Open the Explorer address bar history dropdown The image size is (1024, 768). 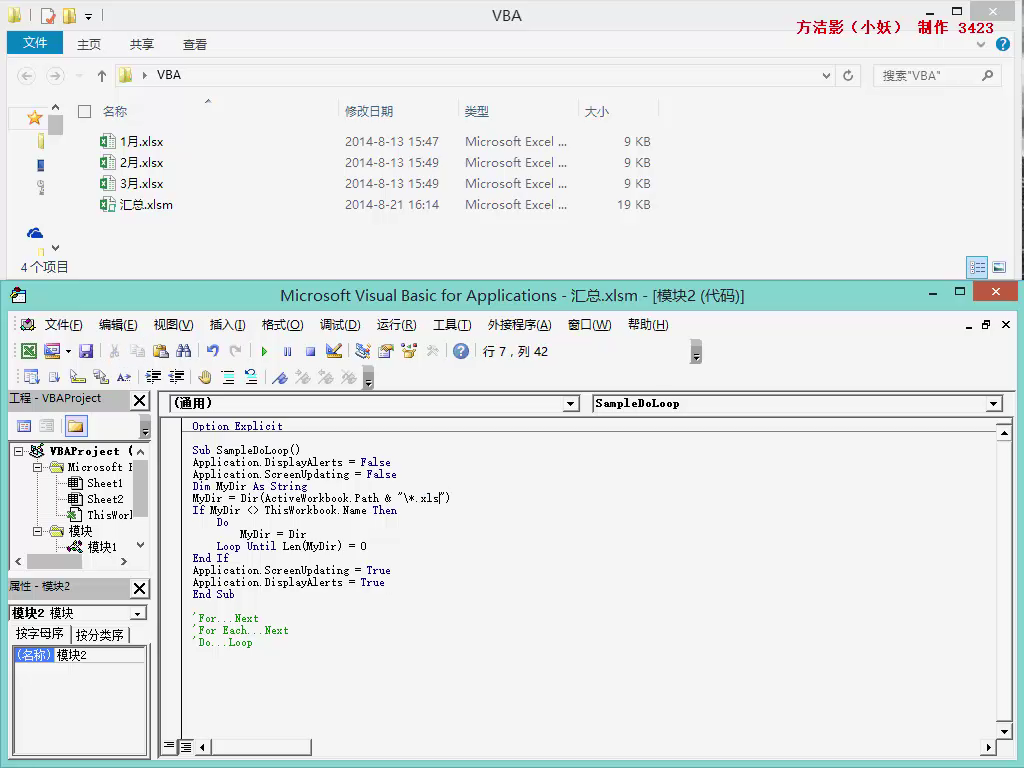coord(826,76)
